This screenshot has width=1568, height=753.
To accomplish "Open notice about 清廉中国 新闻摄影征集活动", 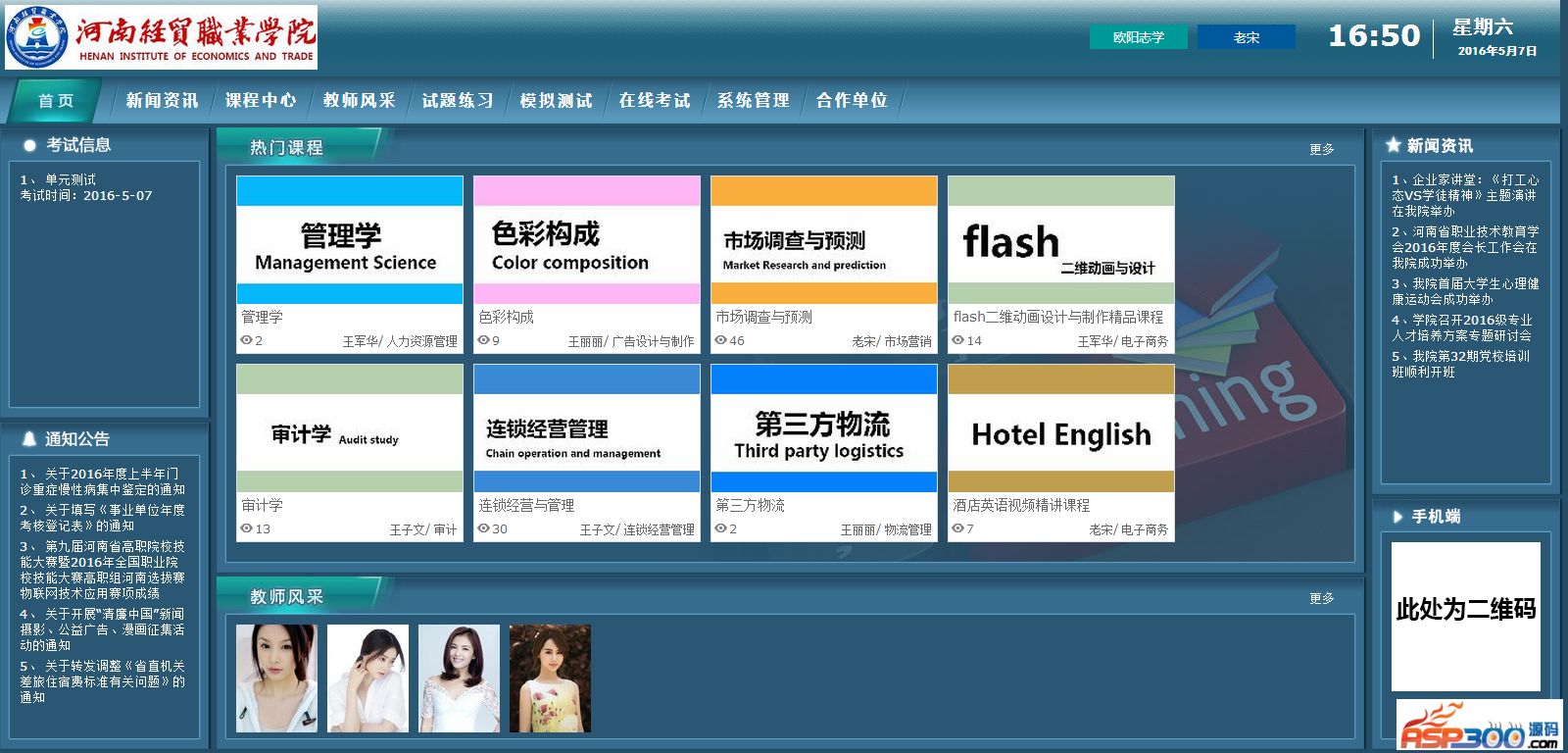I will click(x=103, y=629).
